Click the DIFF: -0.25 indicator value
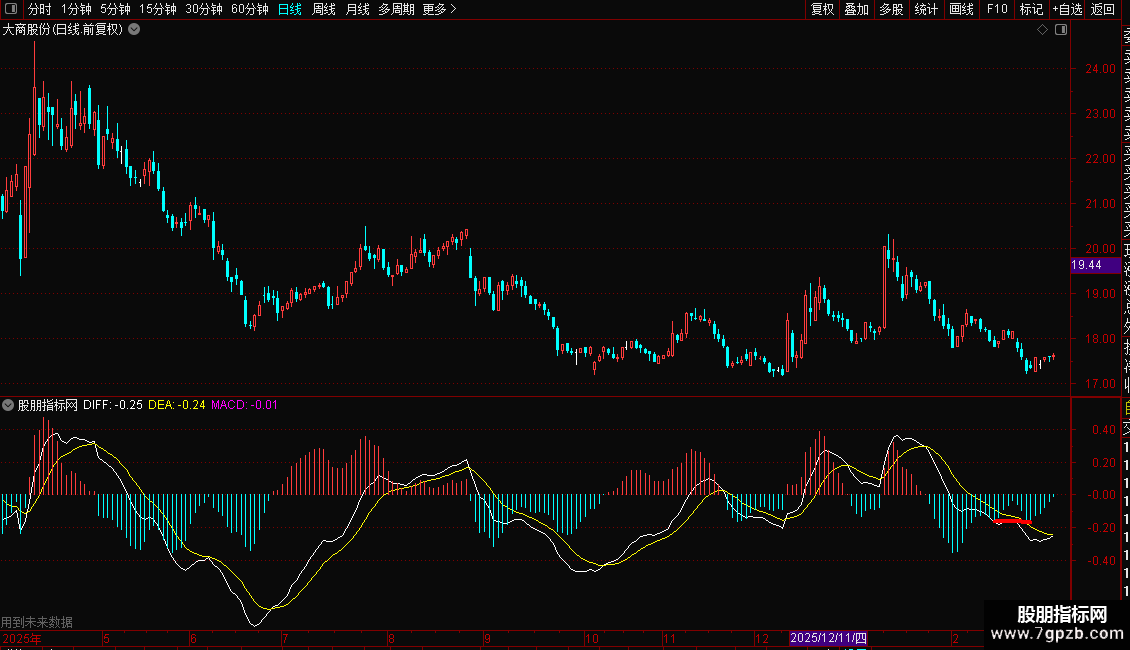The image size is (1130, 650). pyautogui.click(x=112, y=405)
